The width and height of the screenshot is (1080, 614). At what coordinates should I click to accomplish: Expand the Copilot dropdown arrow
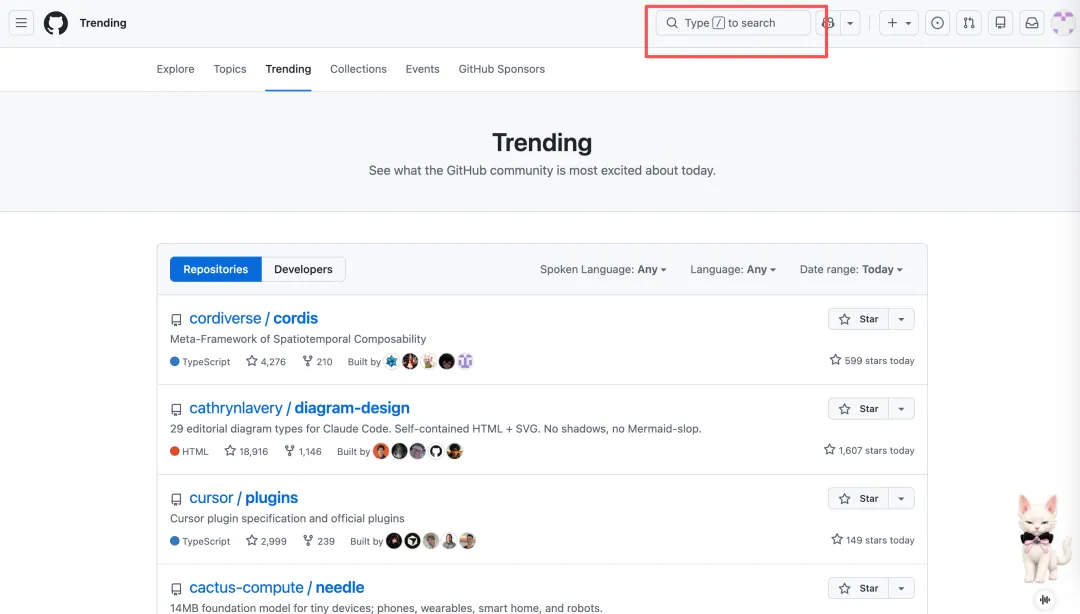pyautogui.click(x=850, y=23)
